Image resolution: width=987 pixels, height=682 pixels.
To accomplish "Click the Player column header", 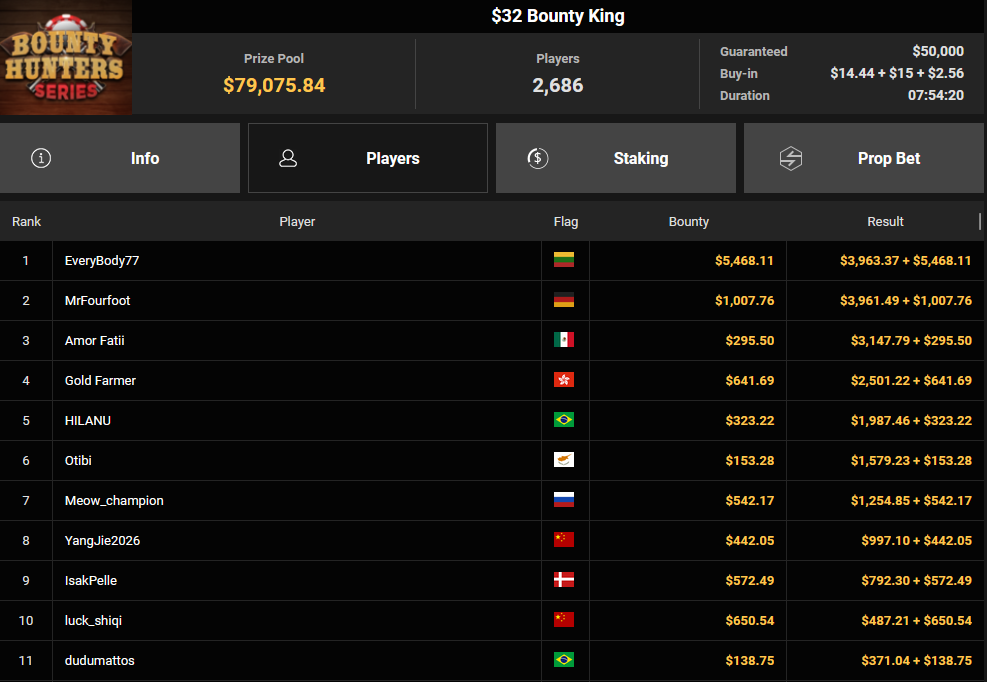I will (297, 221).
